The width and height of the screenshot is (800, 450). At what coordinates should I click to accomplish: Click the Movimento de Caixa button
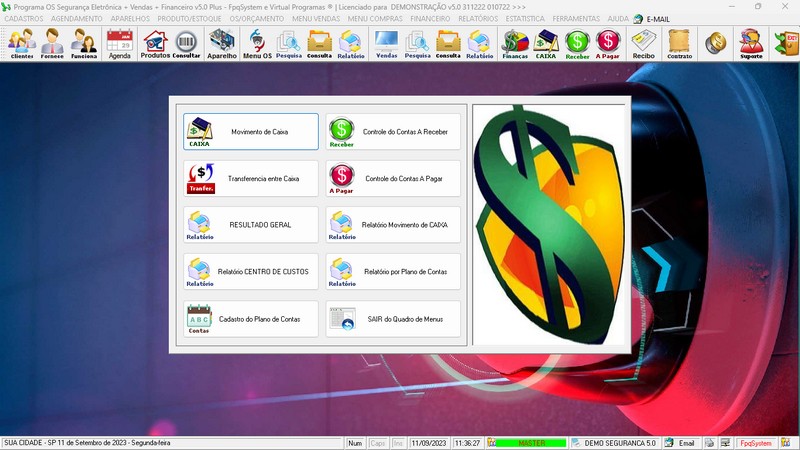[251, 131]
